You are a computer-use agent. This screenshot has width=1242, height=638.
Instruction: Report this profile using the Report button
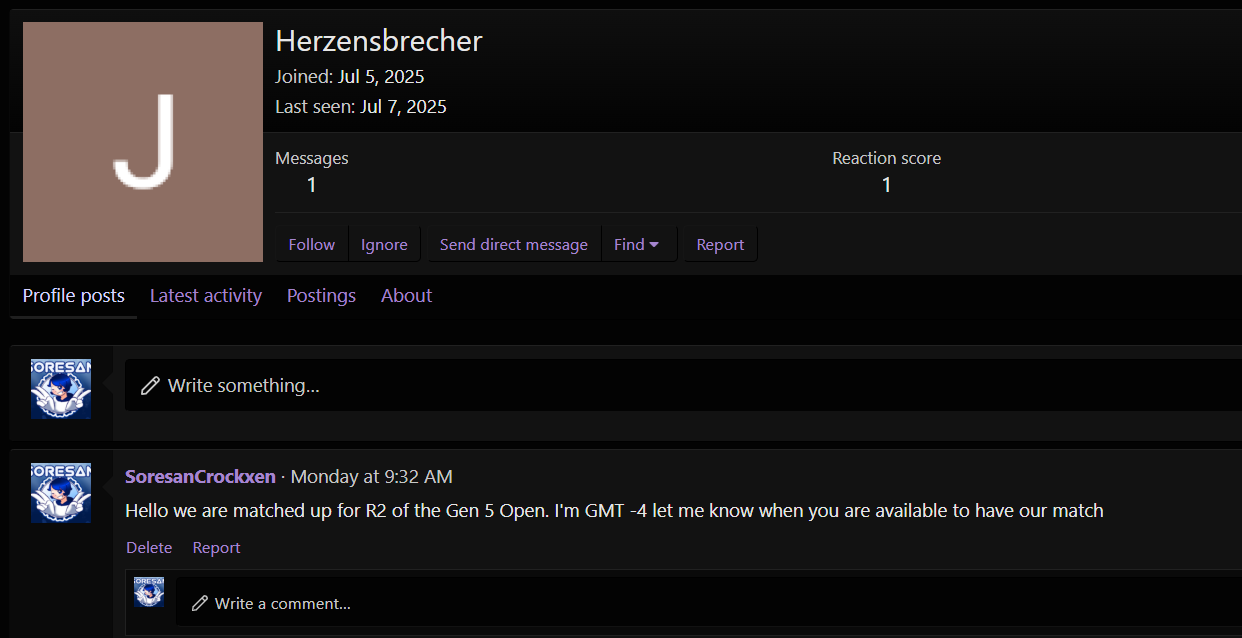(720, 244)
